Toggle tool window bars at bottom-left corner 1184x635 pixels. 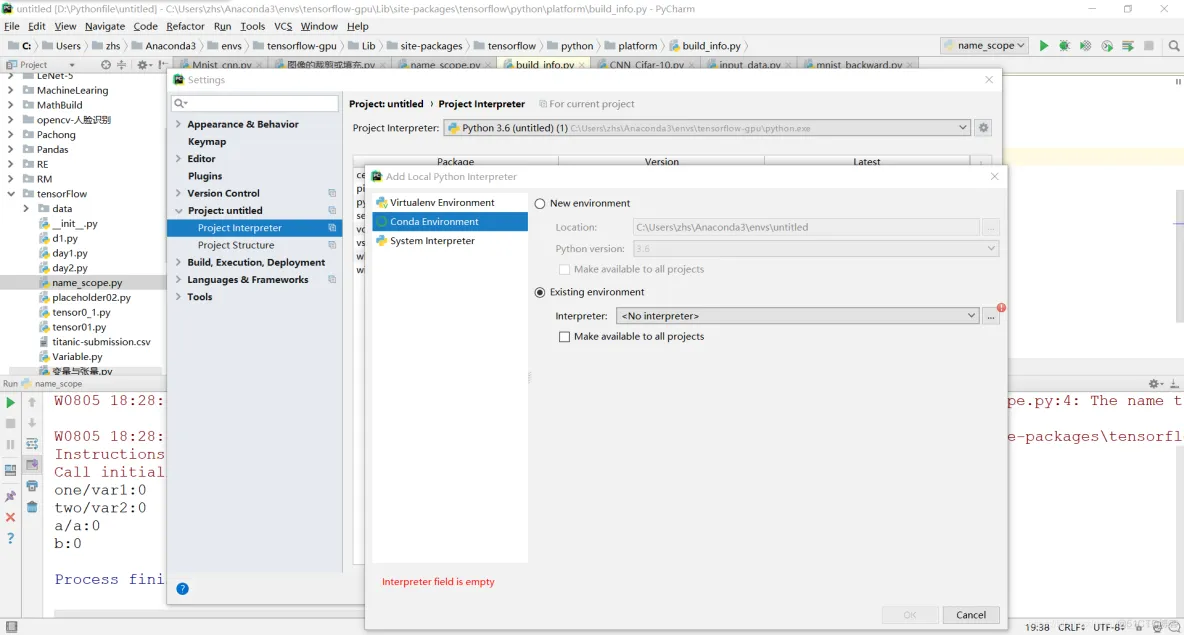(x=11, y=627)
